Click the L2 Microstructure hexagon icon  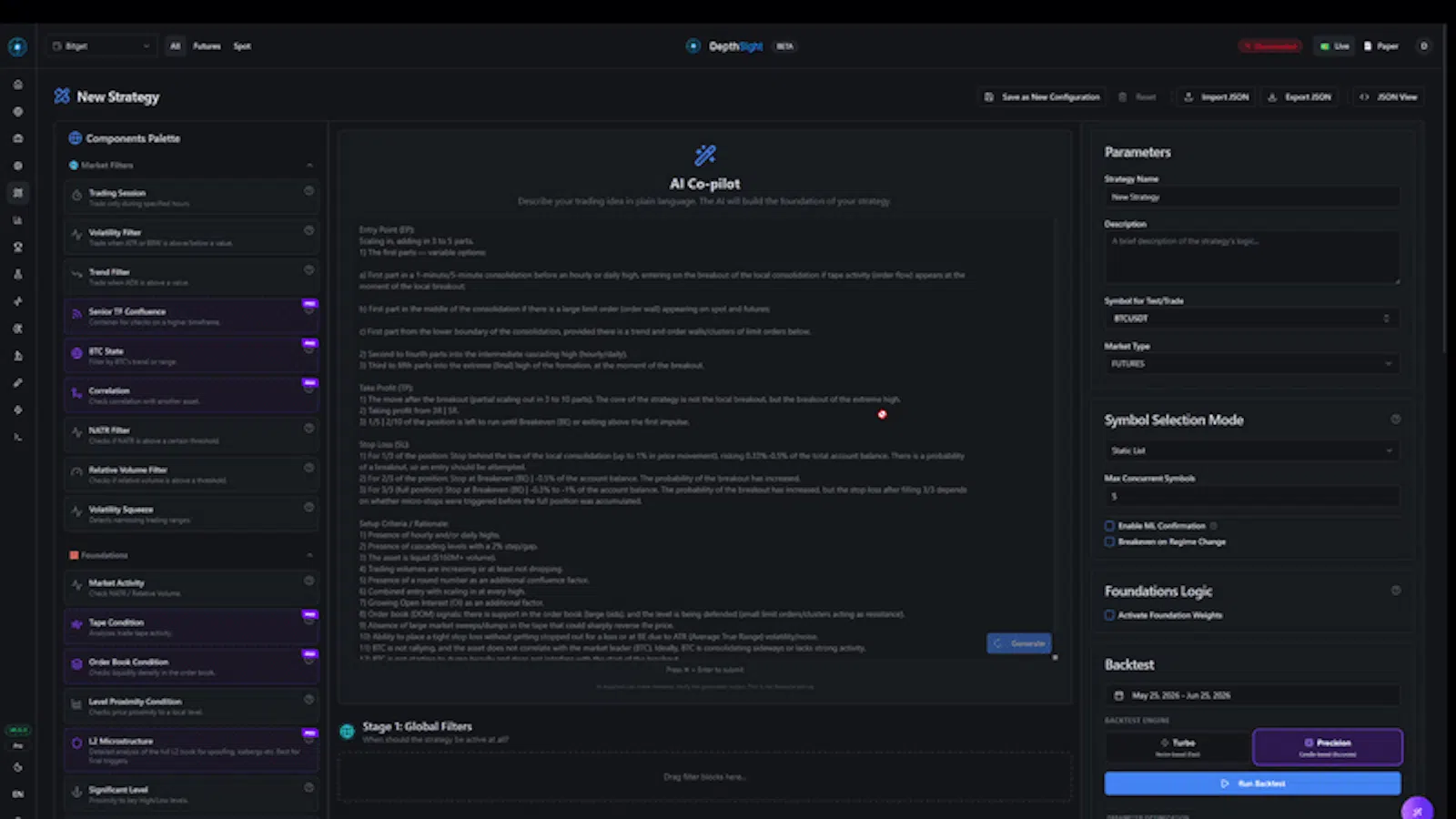(76, 743)
